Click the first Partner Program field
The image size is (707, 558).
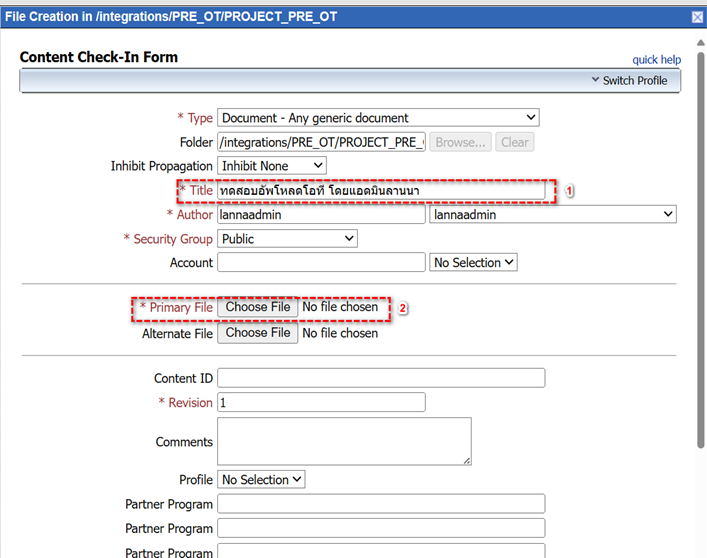click(x=381, y=504)
